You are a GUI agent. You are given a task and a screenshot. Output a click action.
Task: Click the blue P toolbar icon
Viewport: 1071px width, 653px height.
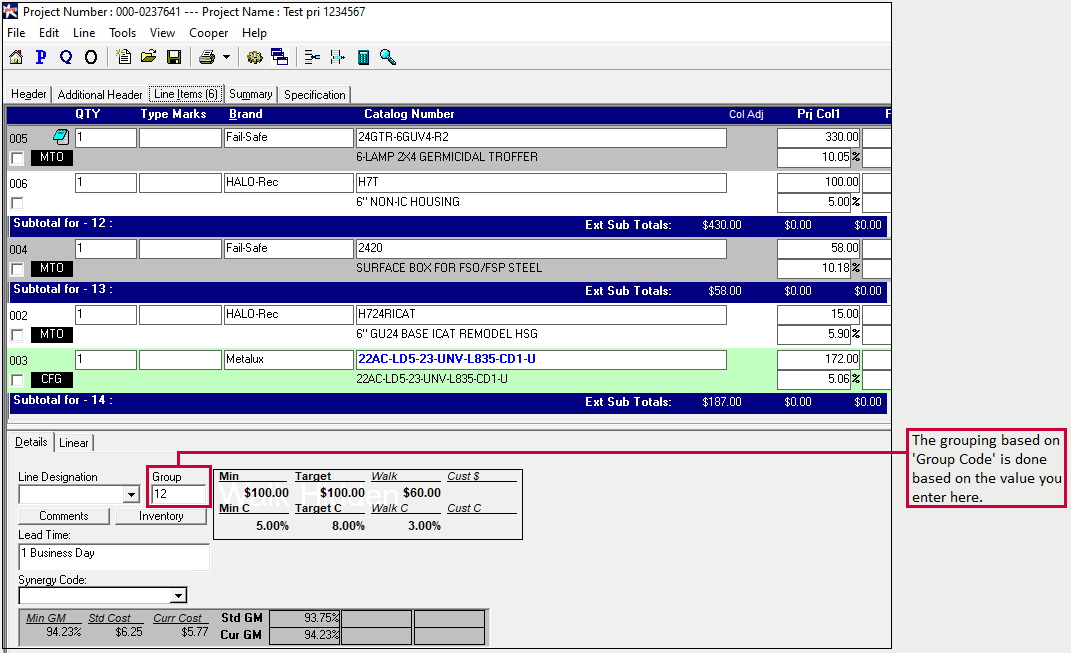pyautogui.click(x=41, y=57)
